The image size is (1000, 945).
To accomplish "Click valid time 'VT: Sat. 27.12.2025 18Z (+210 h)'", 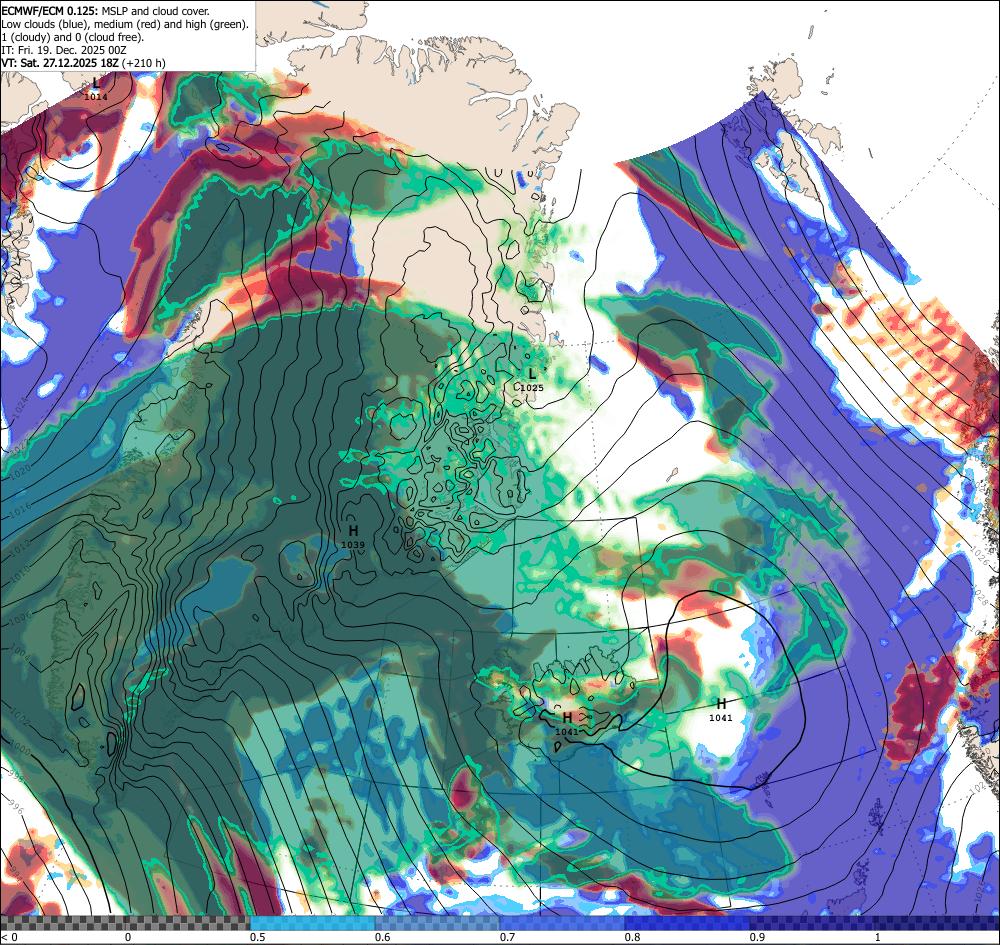I will point(84,62).
